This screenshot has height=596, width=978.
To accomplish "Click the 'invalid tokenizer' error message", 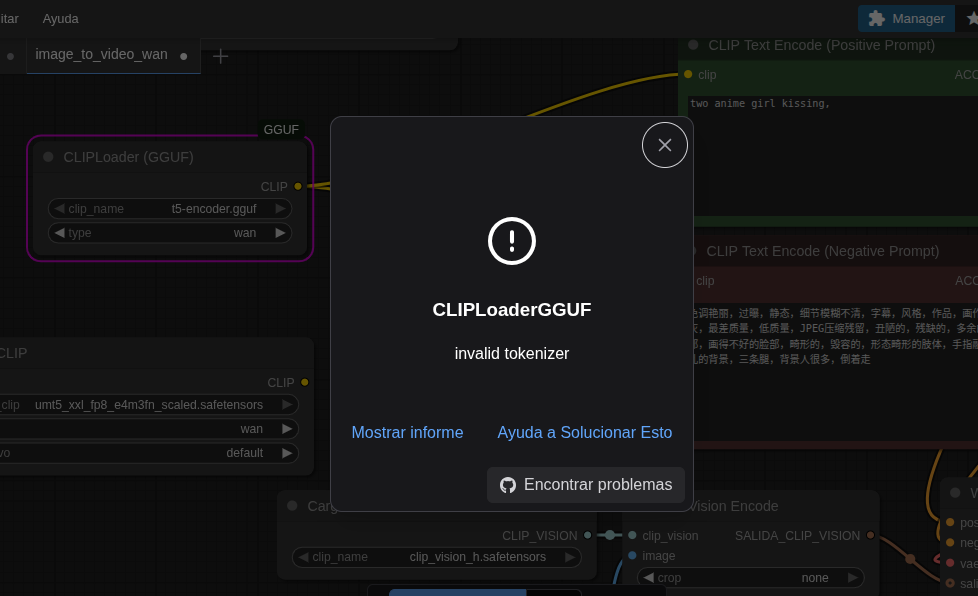I will pyautogui.click(x=511, y=353).
